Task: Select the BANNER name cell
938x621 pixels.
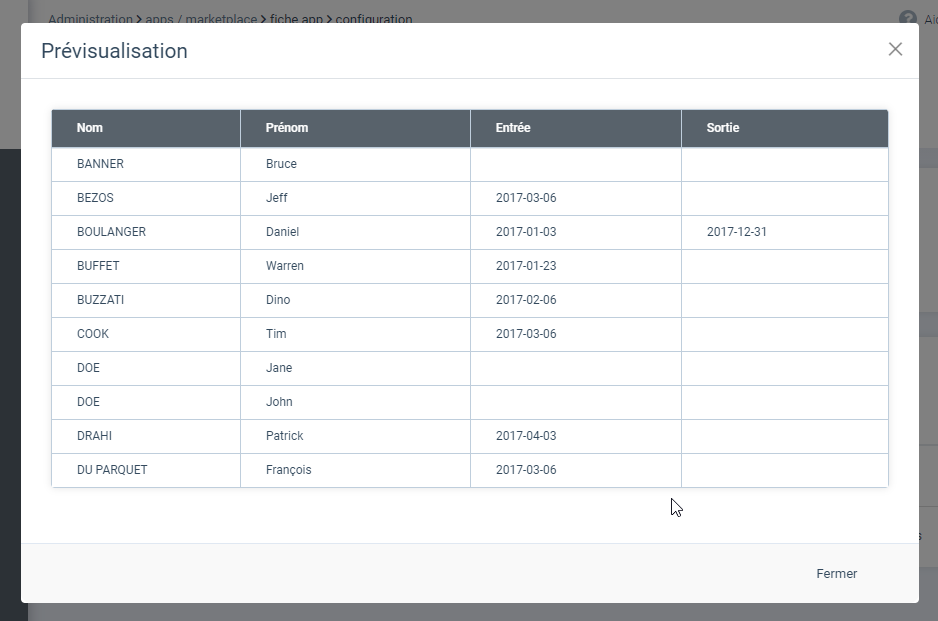Action: (x=100, y=164)
